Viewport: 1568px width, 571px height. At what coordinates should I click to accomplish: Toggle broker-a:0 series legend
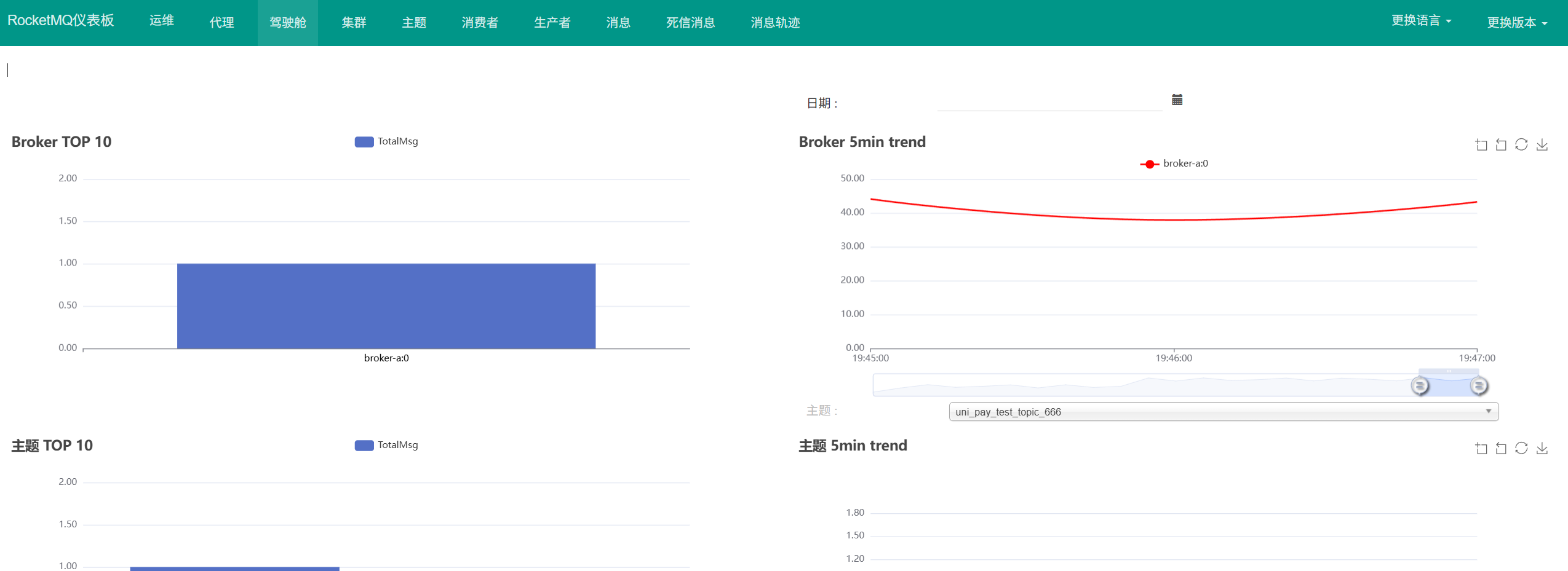point(1174,163)
